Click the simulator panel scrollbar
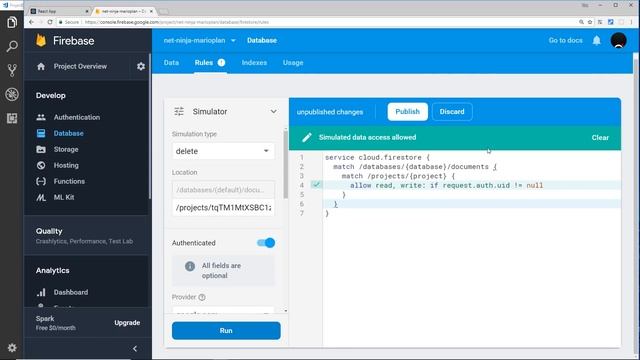 pyautogui.click(x=285, y=164)
